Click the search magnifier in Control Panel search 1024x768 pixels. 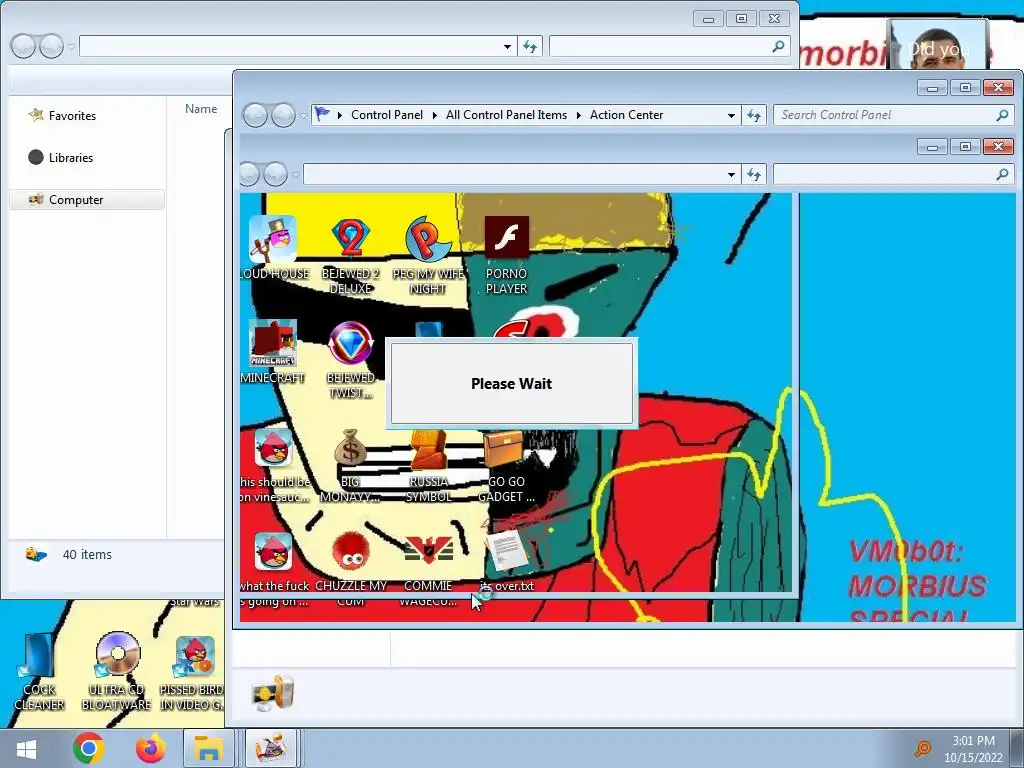pos(1002,115)
